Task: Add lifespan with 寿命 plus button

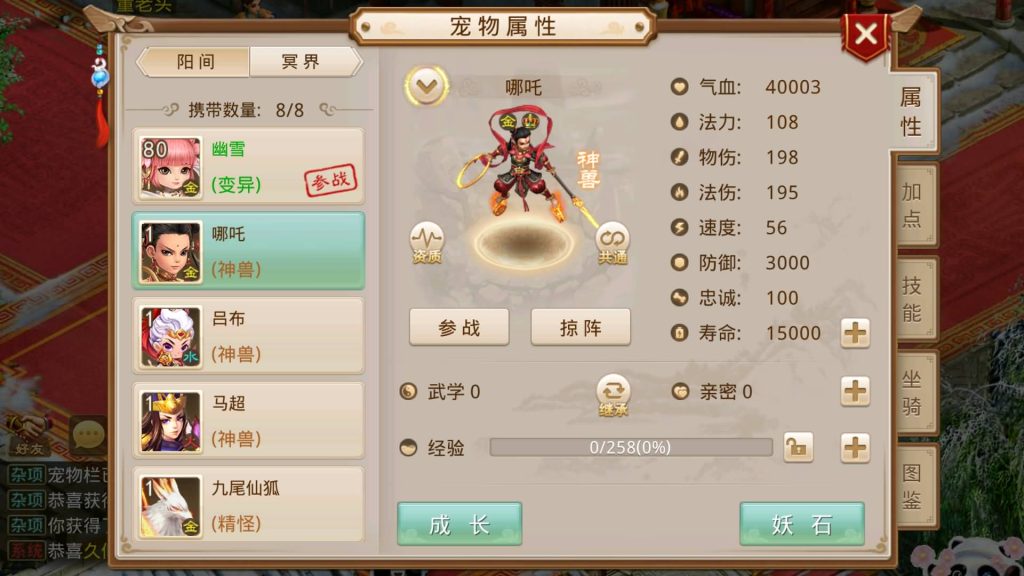Action: [x=855, y=333]
